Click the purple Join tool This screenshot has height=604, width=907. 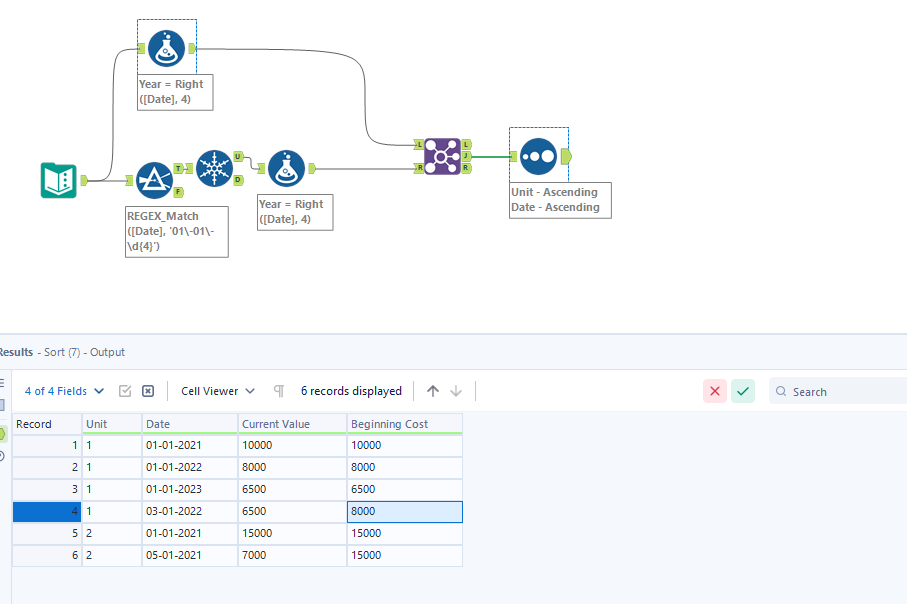(443, 156)
